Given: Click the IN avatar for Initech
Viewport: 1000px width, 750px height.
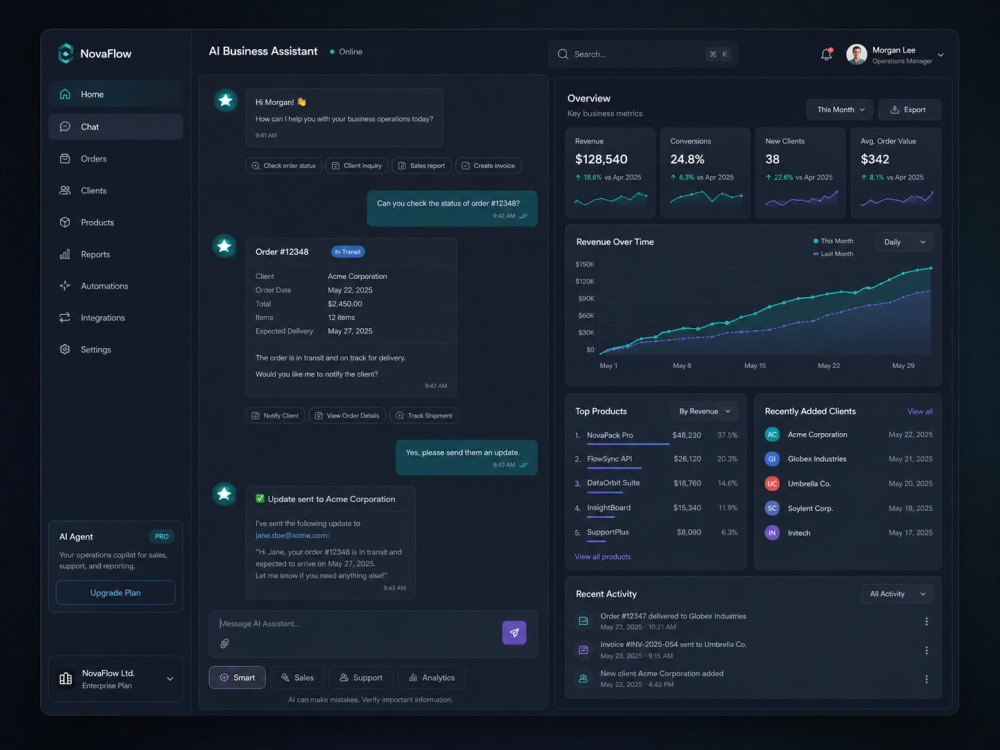Looking at the screenshot, I should pyautogui.click(x=772, y=533).
